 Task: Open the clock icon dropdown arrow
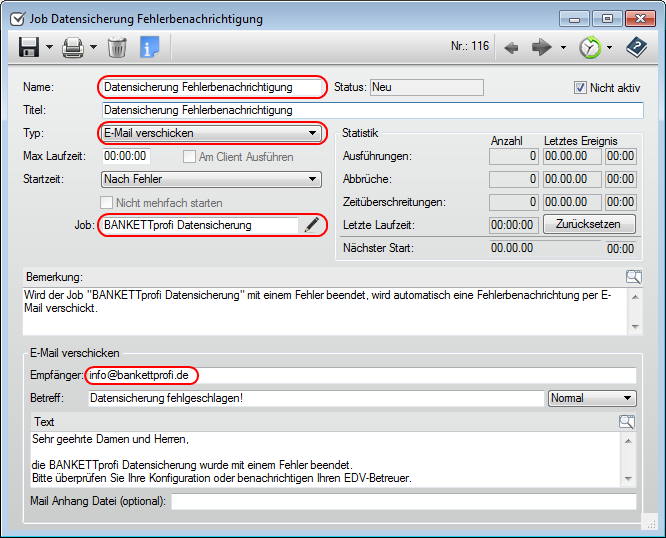click(610, 47)
